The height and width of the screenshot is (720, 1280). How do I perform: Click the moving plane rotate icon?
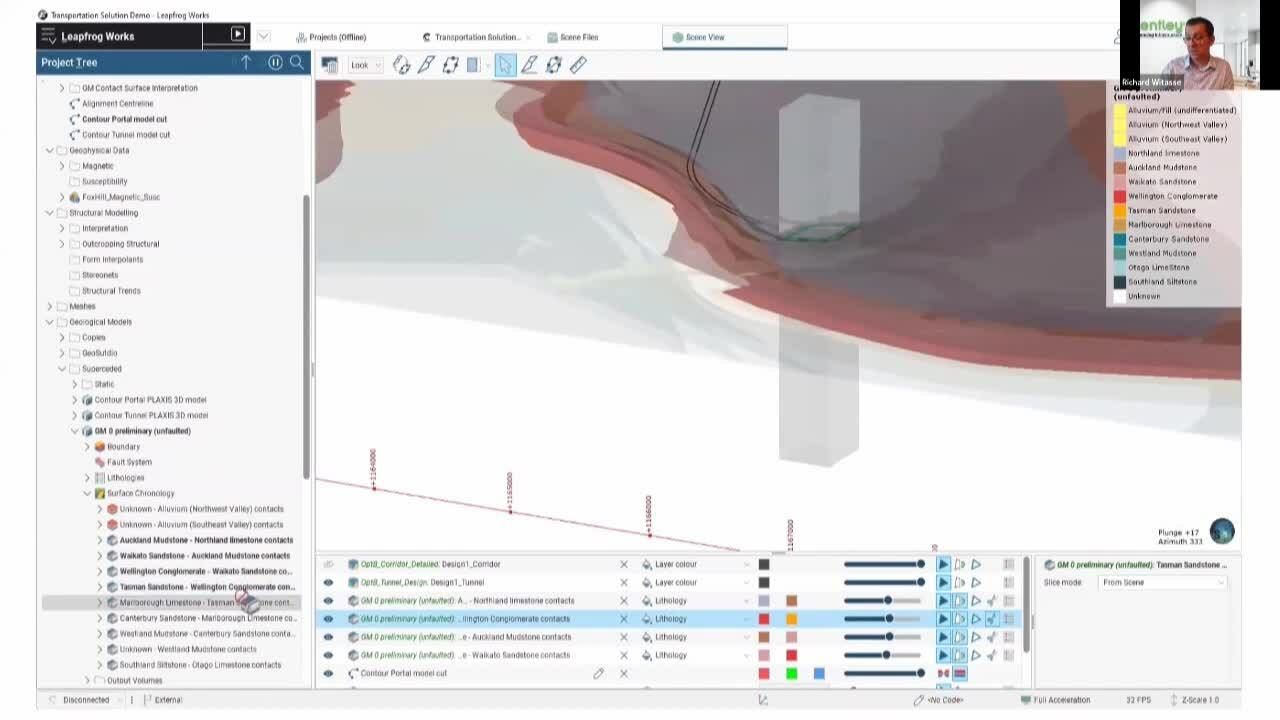553,65
